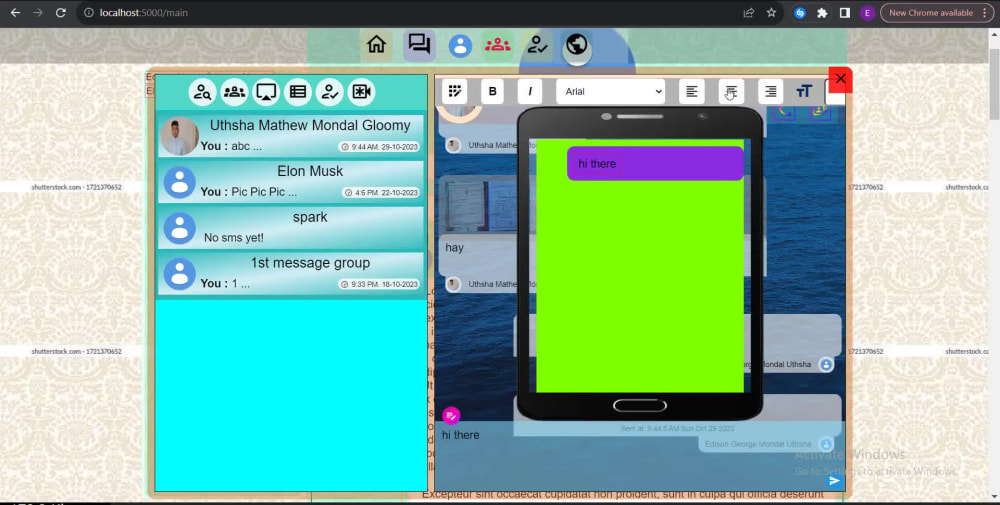Open the white color picker box
Screen dimensions: 1000x505
835,92
